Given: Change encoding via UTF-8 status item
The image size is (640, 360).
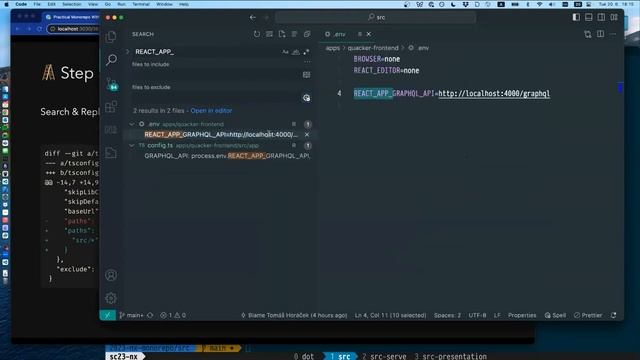Looking at the screenshot, I should (x=477, y=315).
